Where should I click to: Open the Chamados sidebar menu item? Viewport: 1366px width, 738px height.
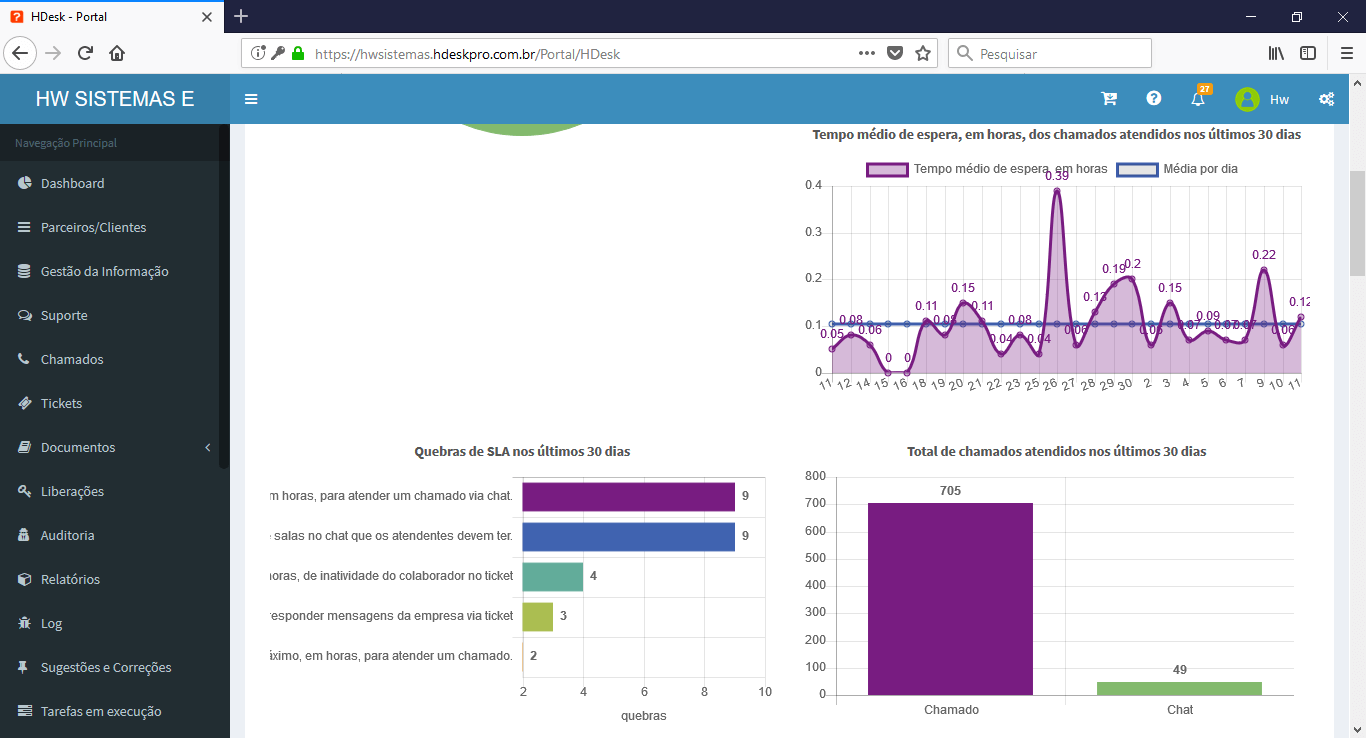pos(72,359)
